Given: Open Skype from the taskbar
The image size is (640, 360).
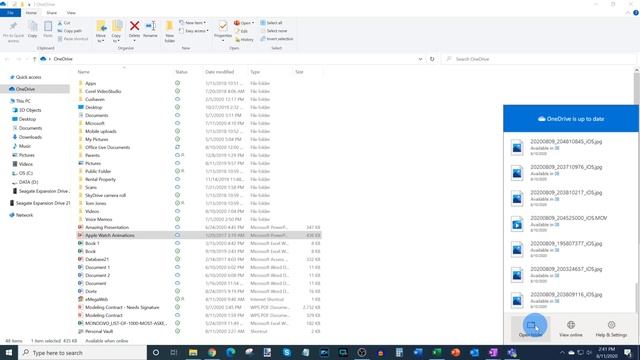Looking at the screenshot, I should coord(287,352).
